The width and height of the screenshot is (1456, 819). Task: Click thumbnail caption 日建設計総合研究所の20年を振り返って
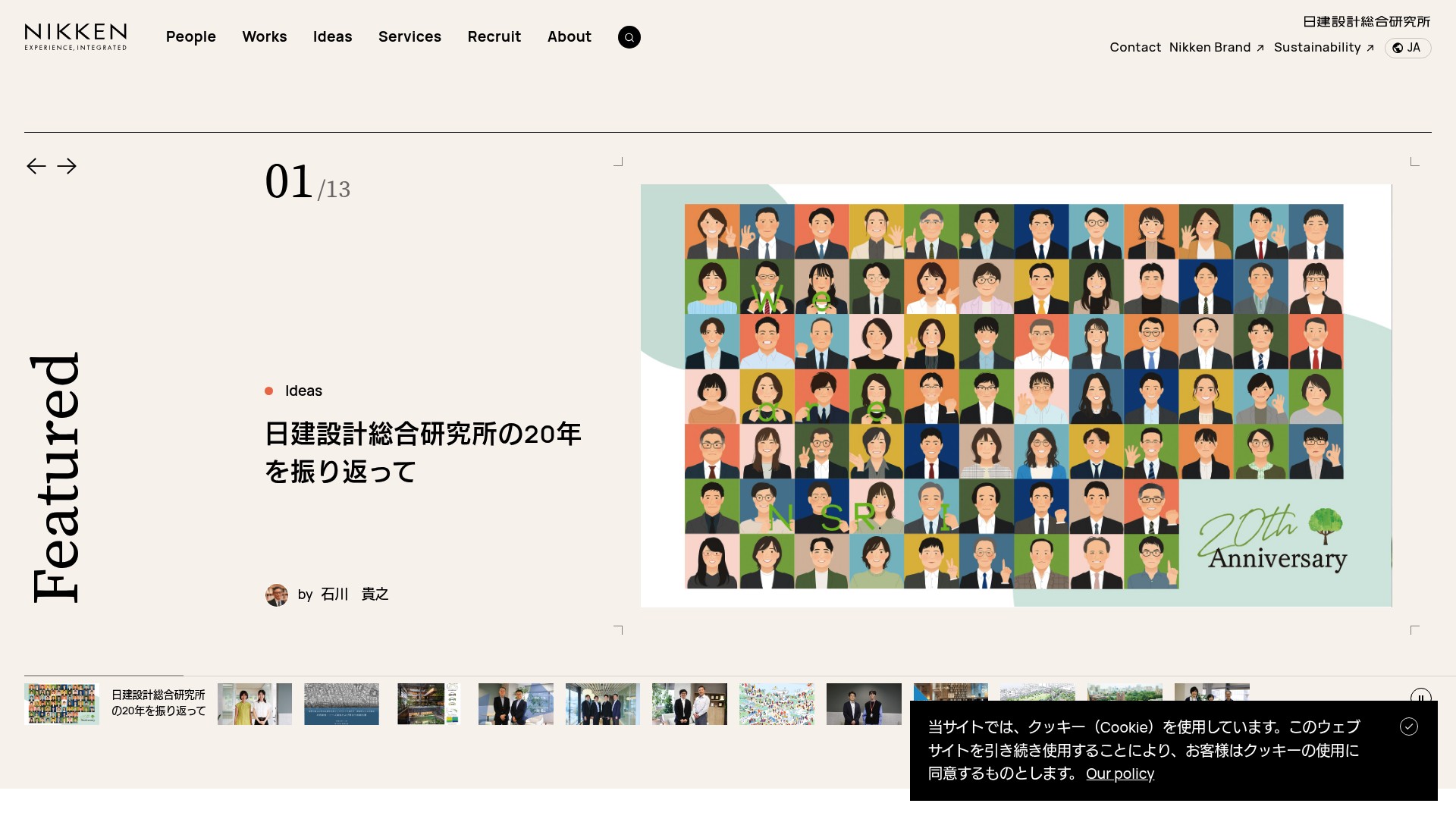coord(158,703)
